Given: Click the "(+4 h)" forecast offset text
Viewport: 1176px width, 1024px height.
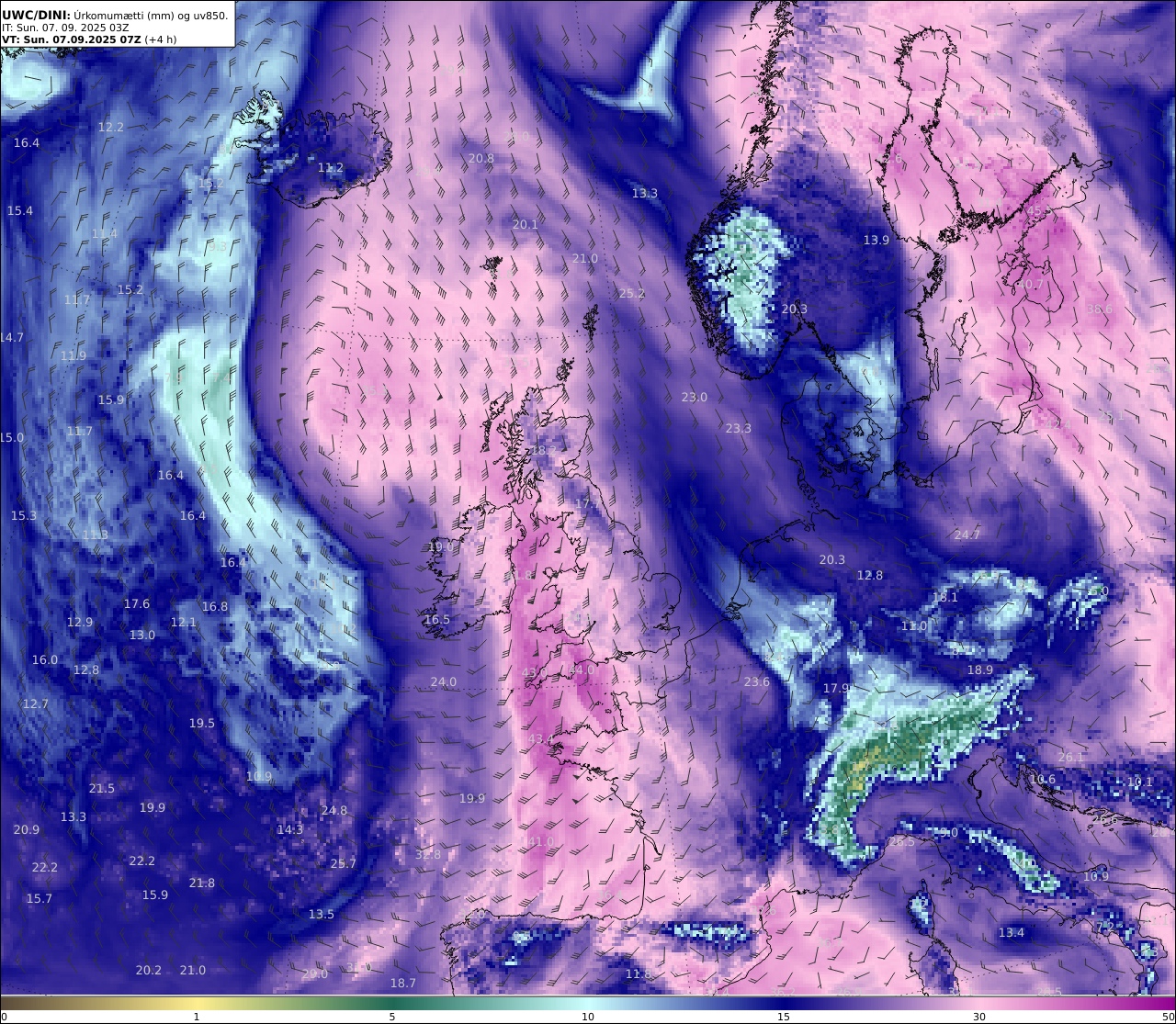Looking at the screenshot, I should [160, 39].
